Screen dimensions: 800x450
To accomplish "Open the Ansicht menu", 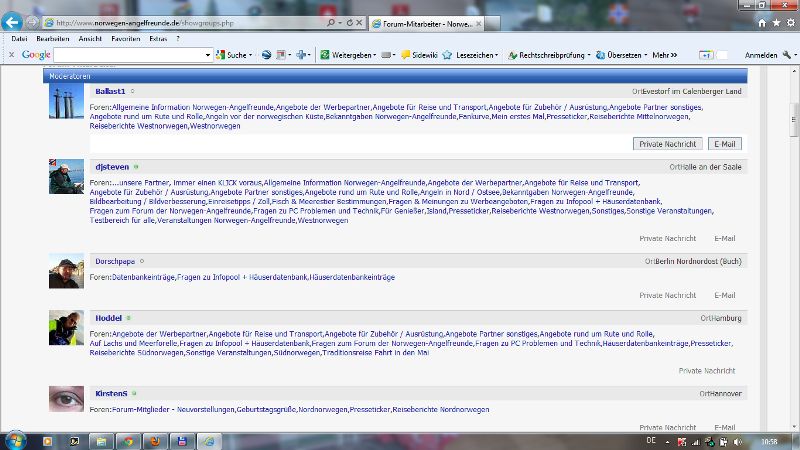I will coord(90,38).
